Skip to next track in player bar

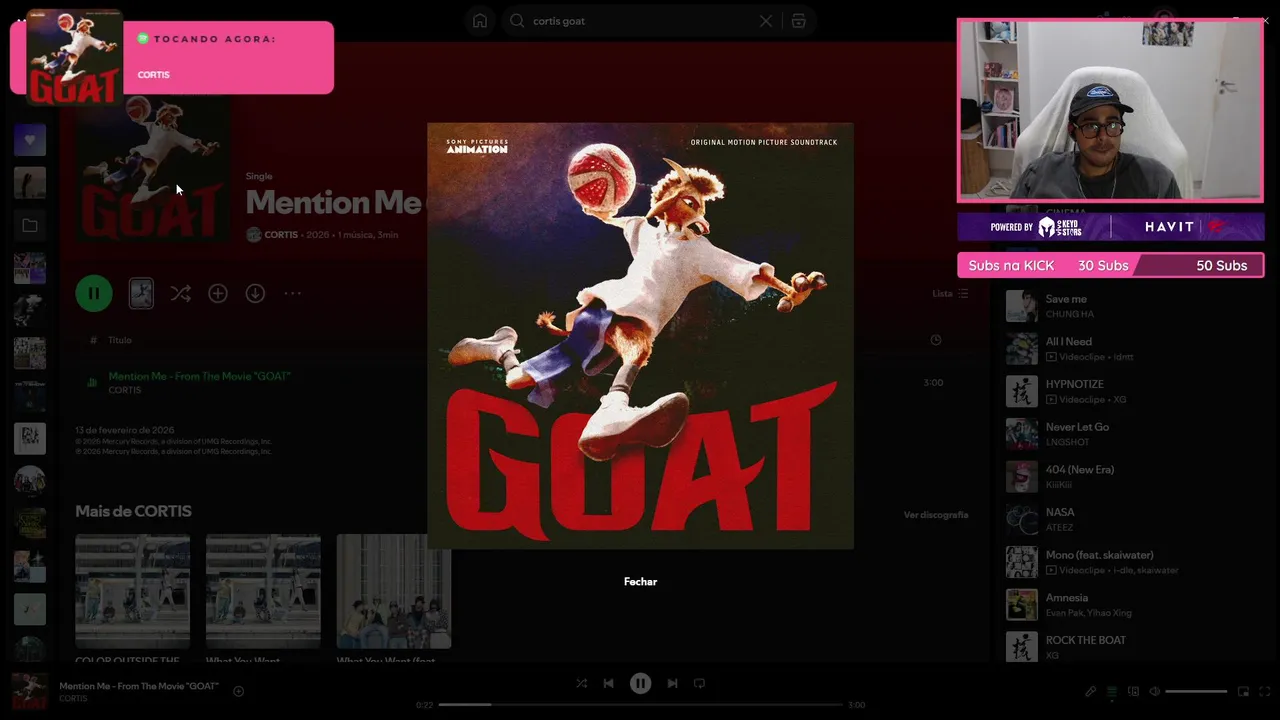[x=672, y=683]
